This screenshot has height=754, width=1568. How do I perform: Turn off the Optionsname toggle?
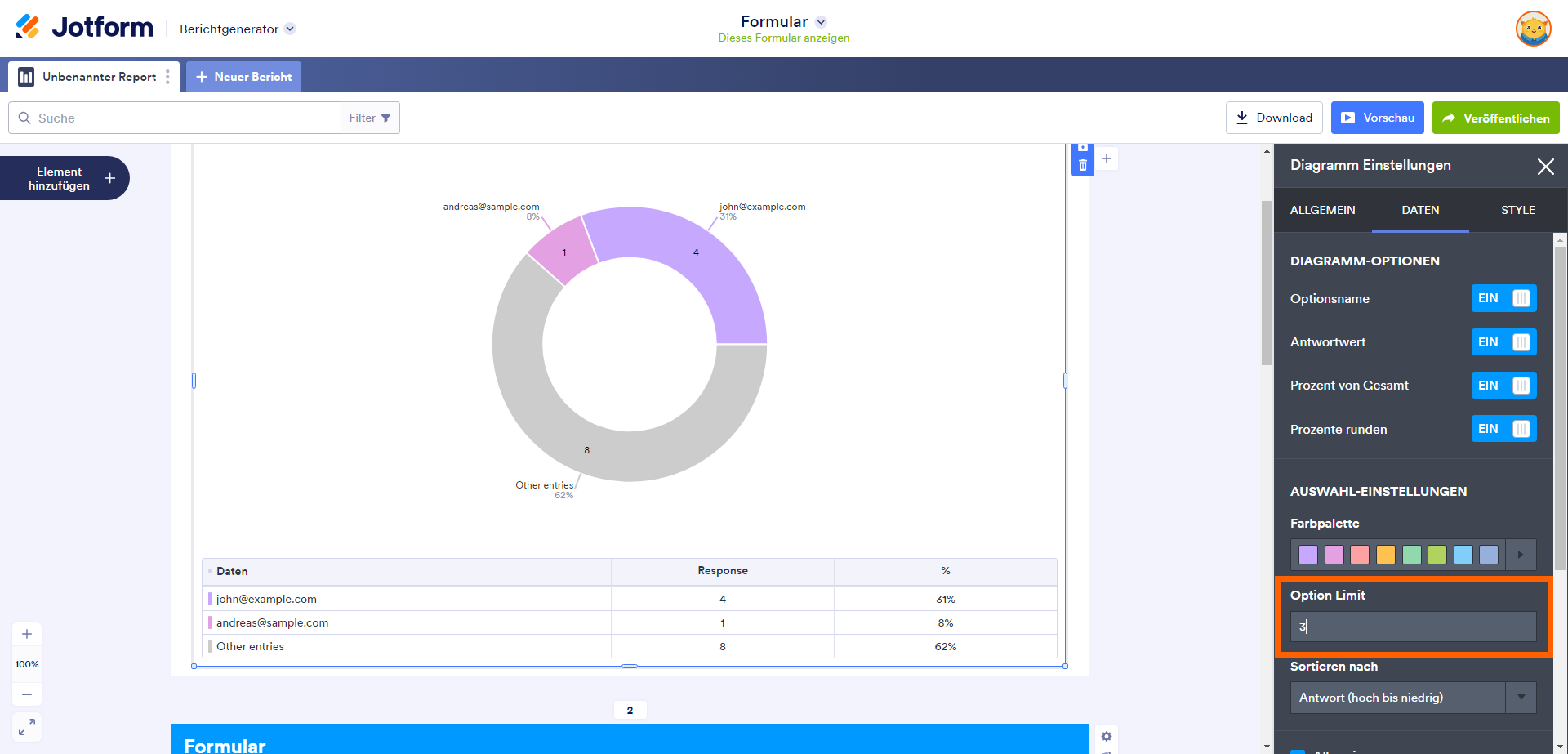click(1503, 298)
